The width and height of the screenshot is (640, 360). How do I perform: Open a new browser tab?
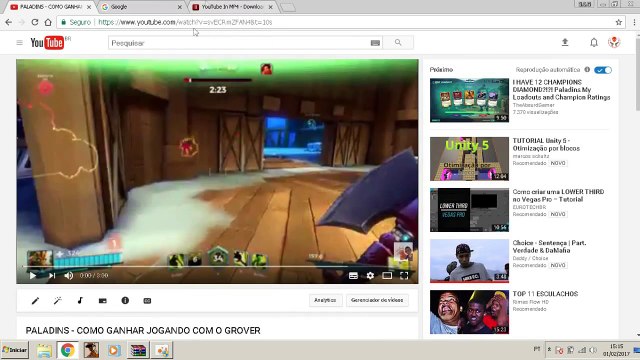click(x=288, y=7)
